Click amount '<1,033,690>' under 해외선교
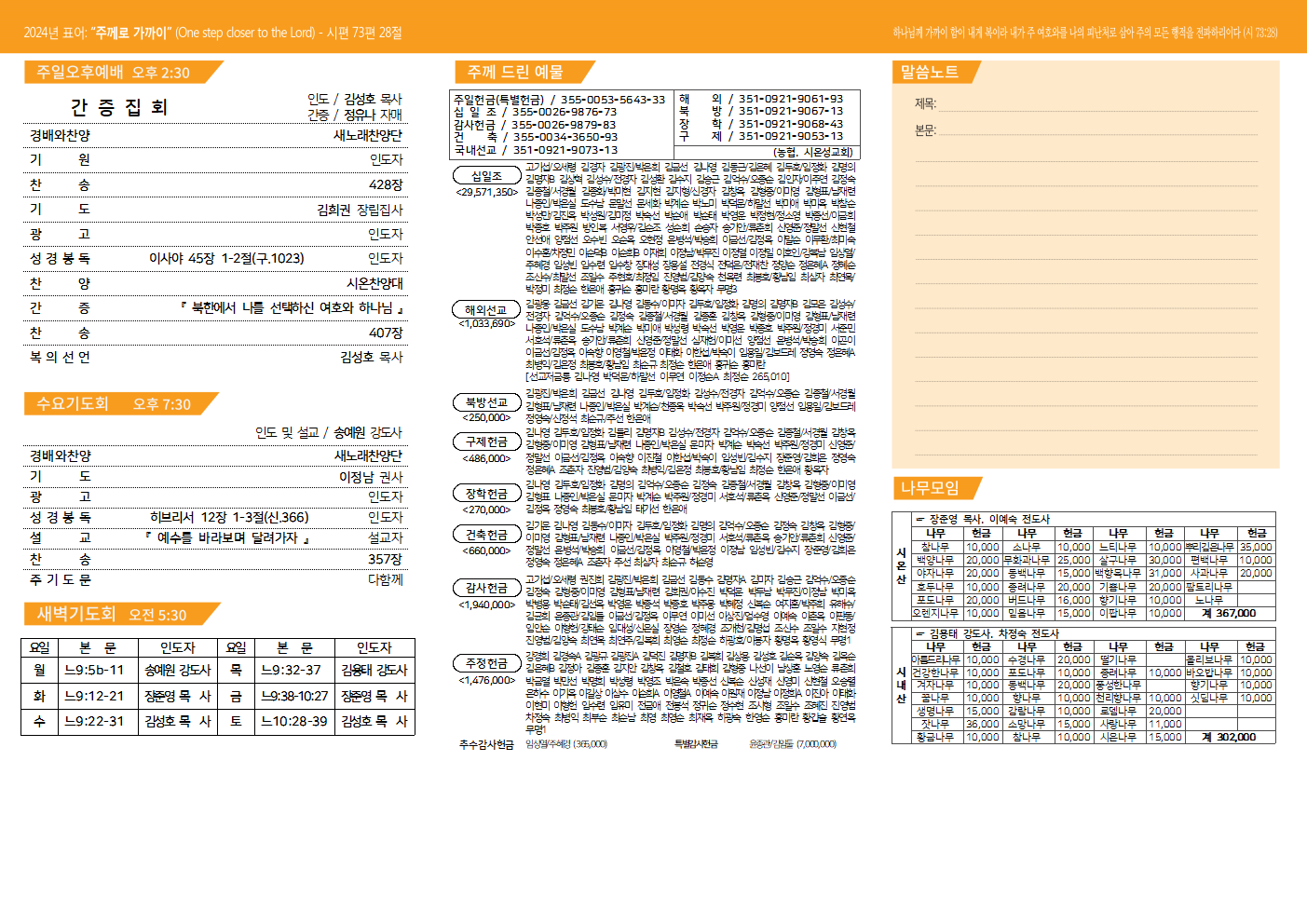1307x924 pixels. (486, 324)
